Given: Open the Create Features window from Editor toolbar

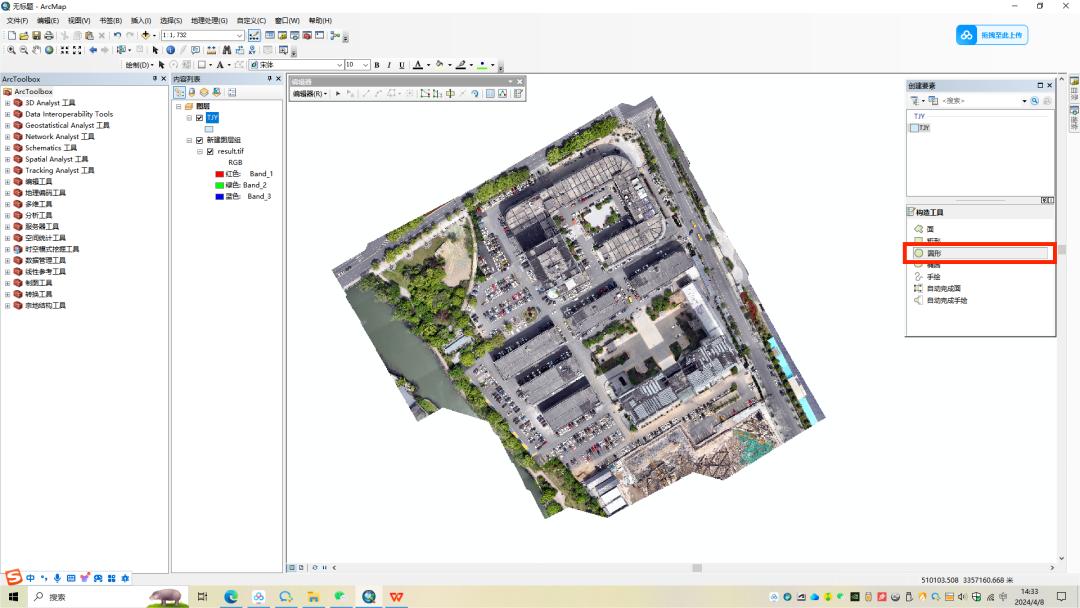Looking at the screenshot, I should click(518, 94).
